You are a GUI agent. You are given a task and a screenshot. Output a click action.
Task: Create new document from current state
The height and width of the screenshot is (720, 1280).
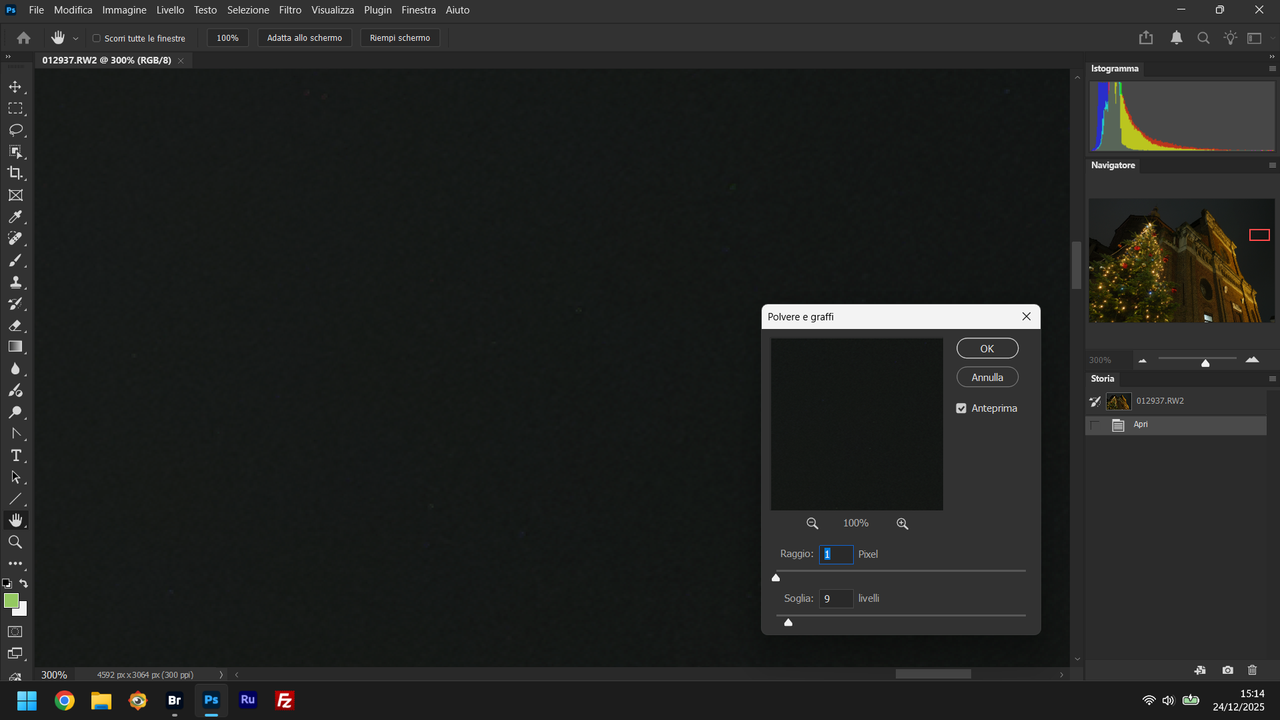click(1200, 670)
